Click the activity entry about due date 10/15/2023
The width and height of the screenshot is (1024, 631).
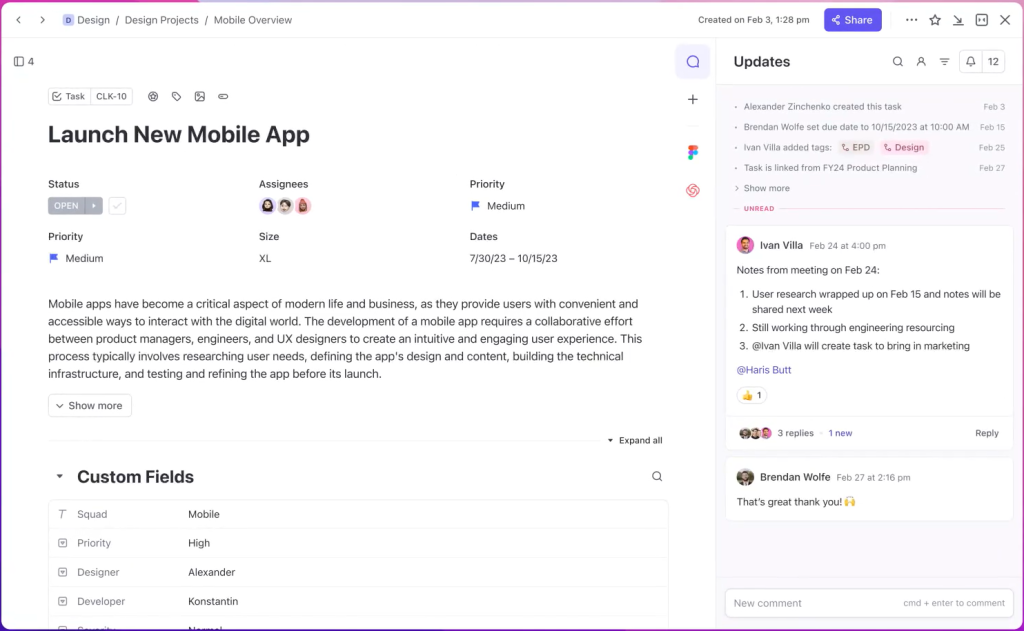(856, 127)
